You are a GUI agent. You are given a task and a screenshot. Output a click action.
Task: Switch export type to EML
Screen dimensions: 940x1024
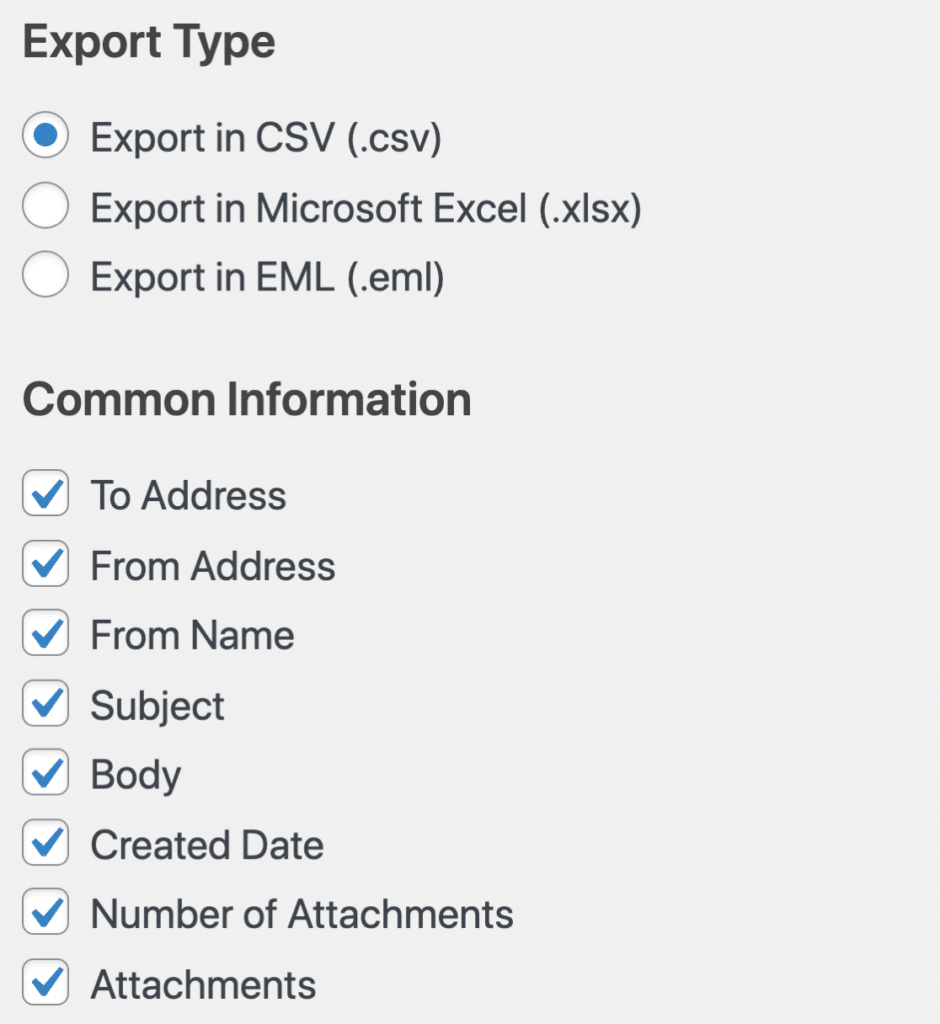44,276
